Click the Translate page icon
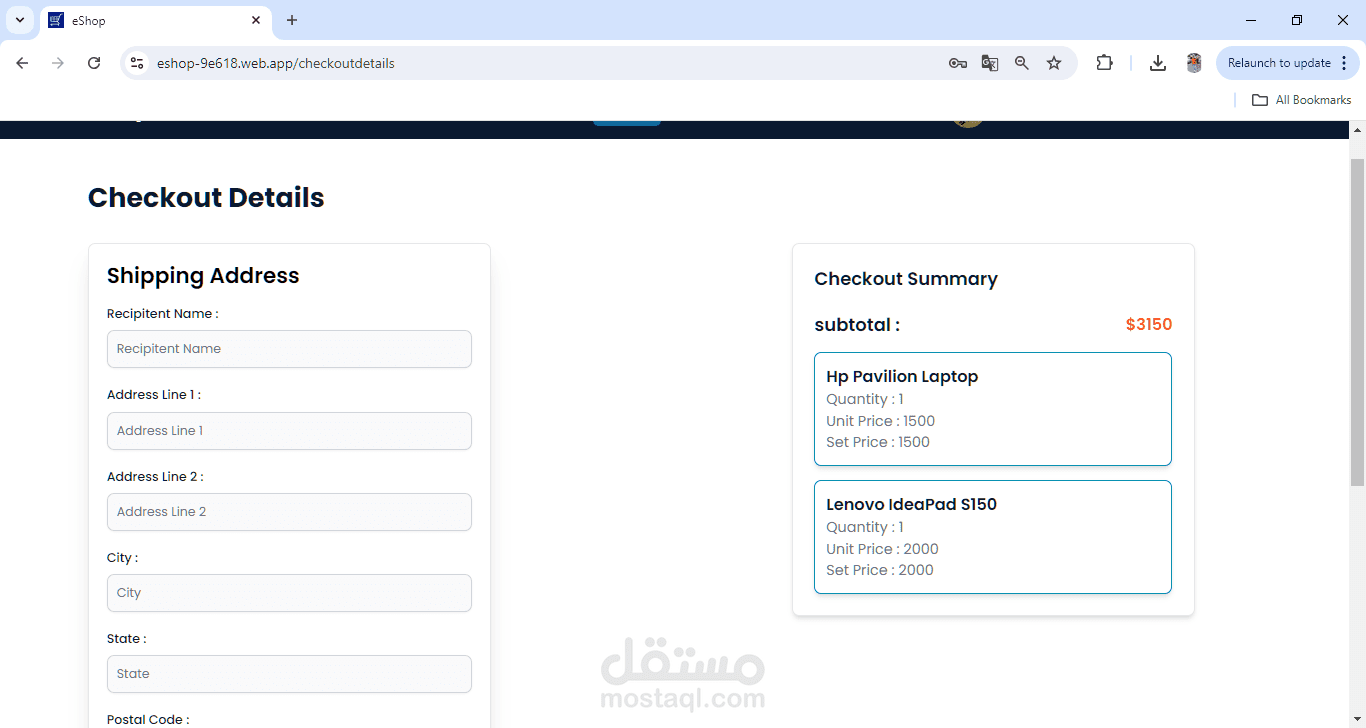This screenshot has height=728, width=1366. pyautogui.click(x=990, y=63)
